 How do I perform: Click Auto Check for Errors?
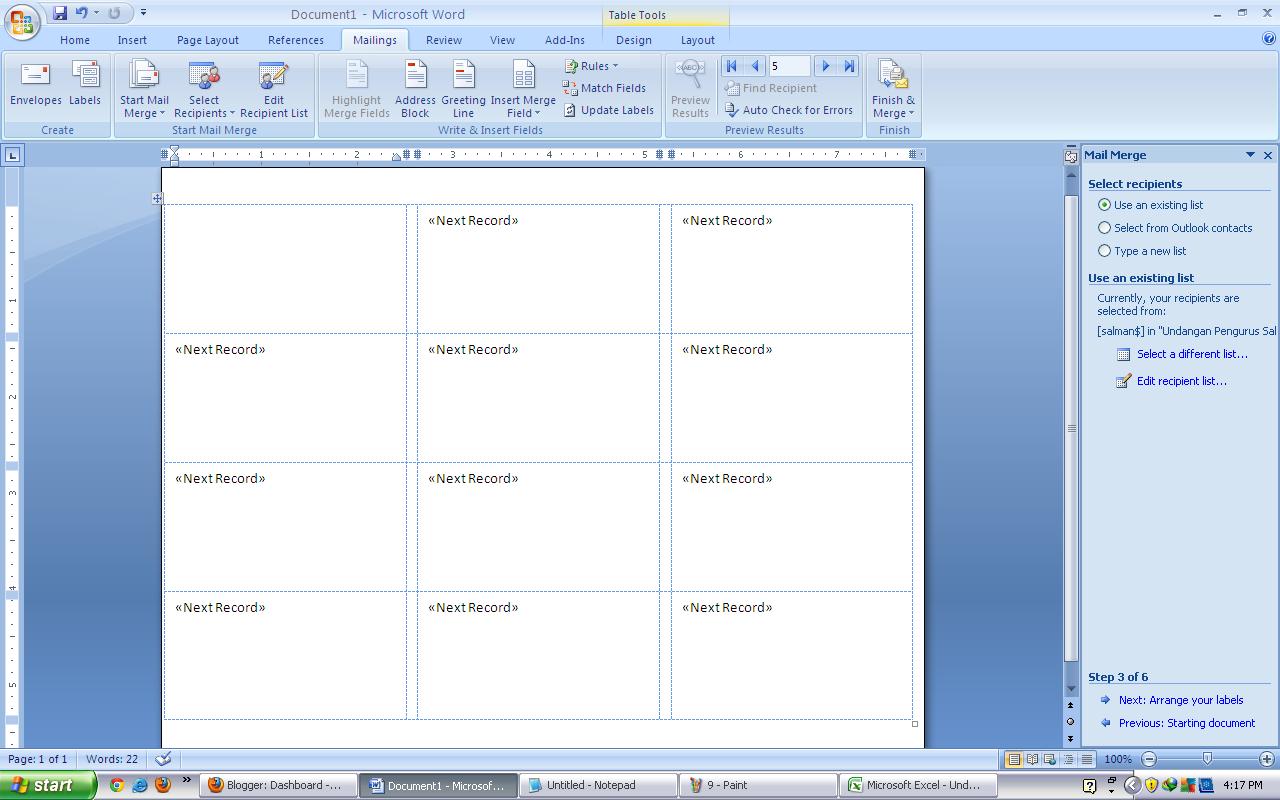point(789,110)
